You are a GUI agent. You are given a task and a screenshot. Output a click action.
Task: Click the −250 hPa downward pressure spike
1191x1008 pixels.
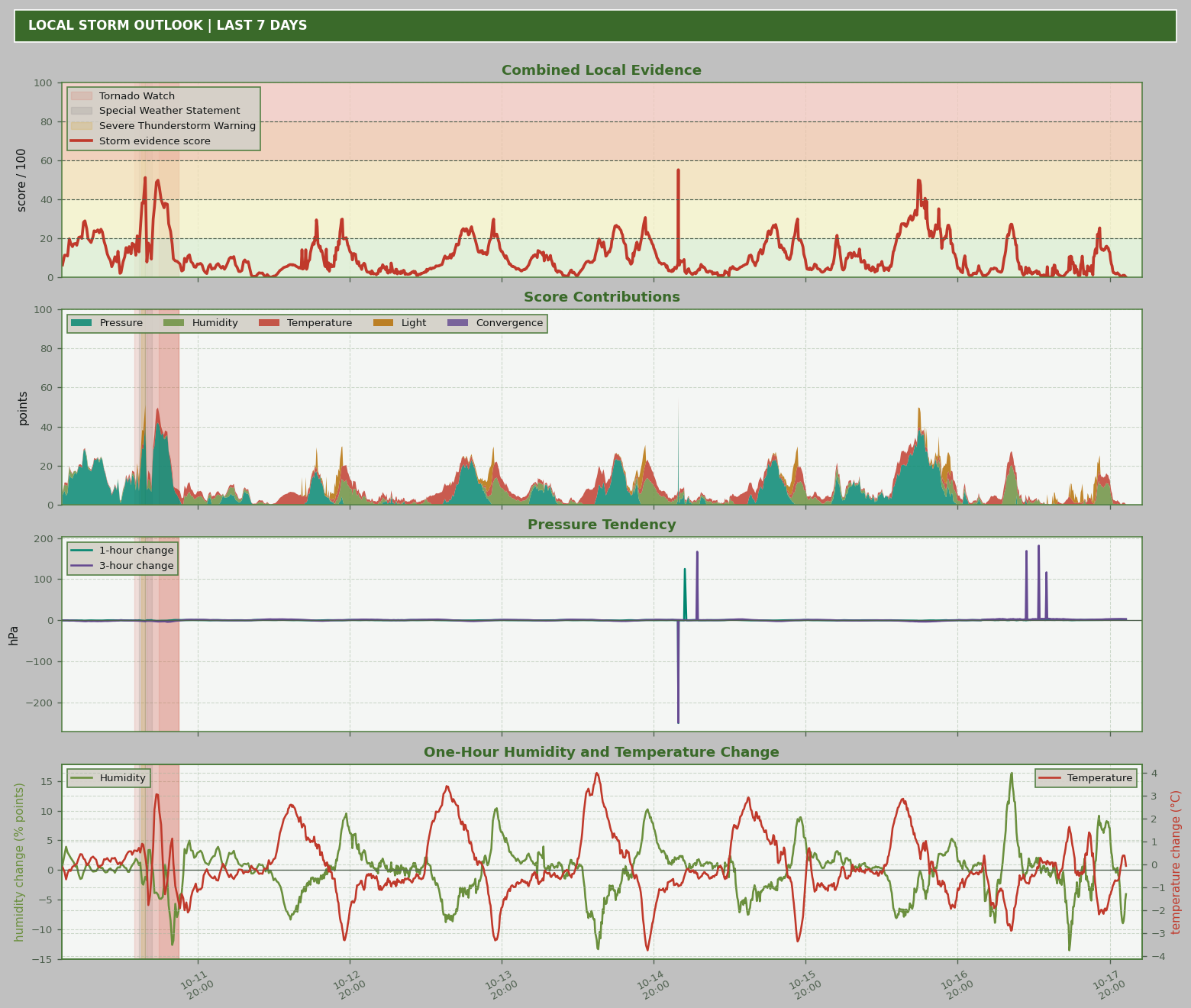click(x=678, y=672)
